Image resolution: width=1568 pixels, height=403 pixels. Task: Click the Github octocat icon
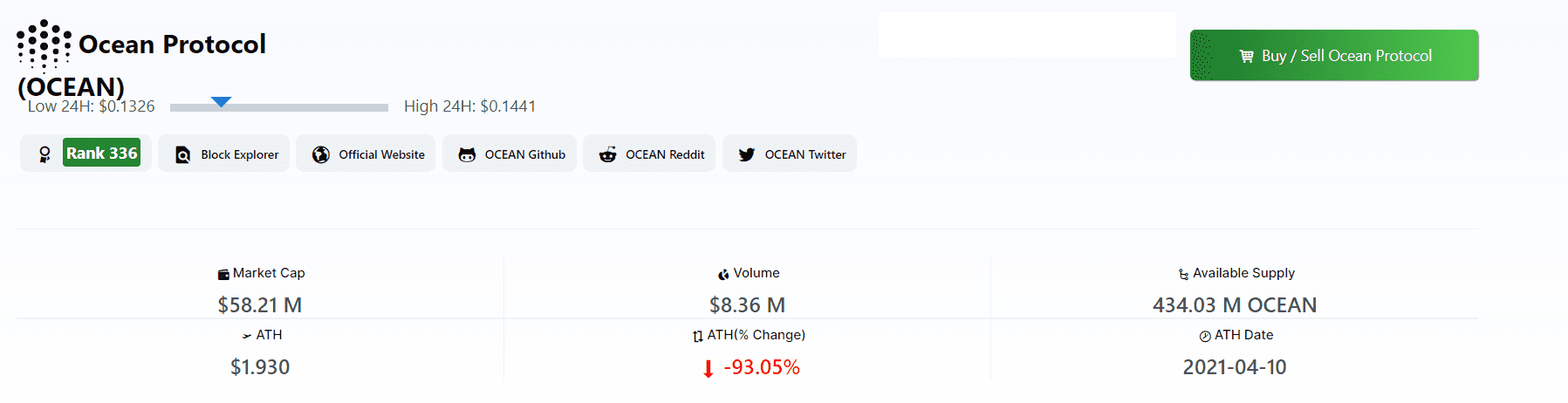[467, 154]
